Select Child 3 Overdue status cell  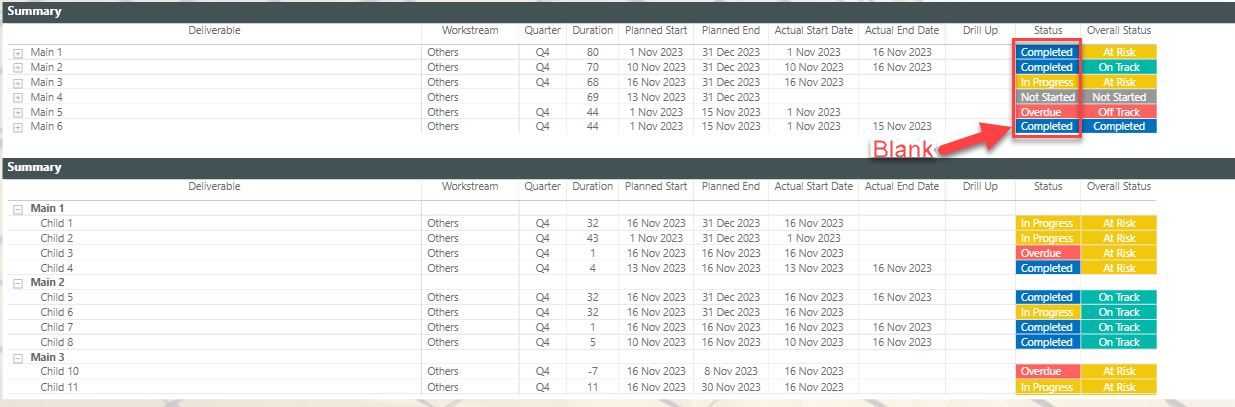coord(1047,253)
